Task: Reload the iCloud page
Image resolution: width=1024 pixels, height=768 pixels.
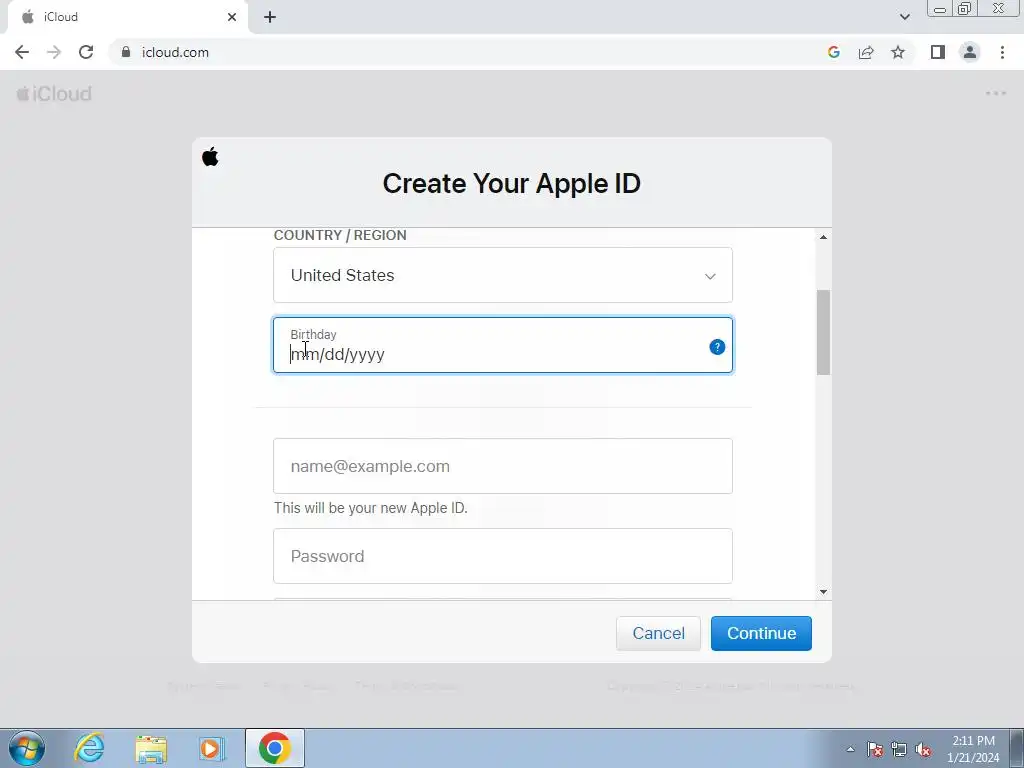Action: point(86,52)
